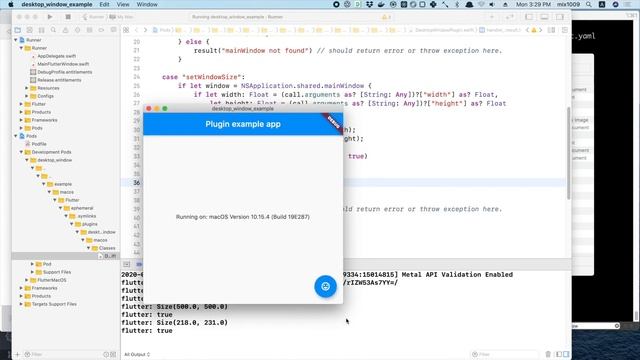Click the adjust editor options icon
The height and width of the screenshot is (360, 640).
(x=551, y=30)
